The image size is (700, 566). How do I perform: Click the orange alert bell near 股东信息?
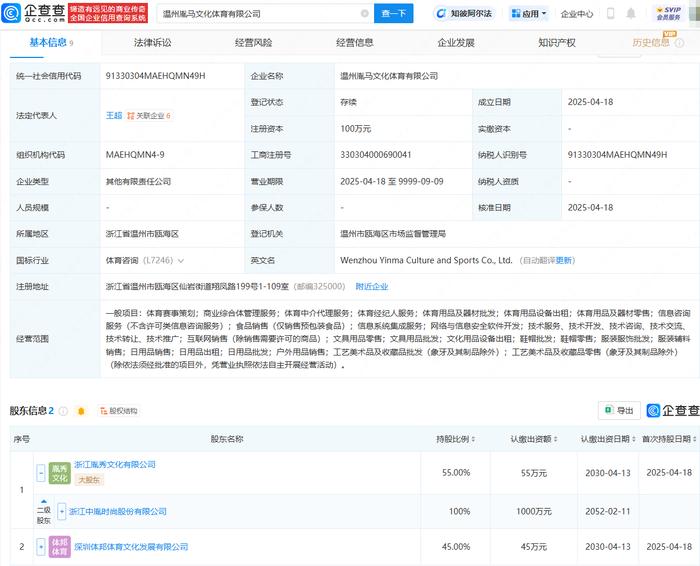coord(81,411)
